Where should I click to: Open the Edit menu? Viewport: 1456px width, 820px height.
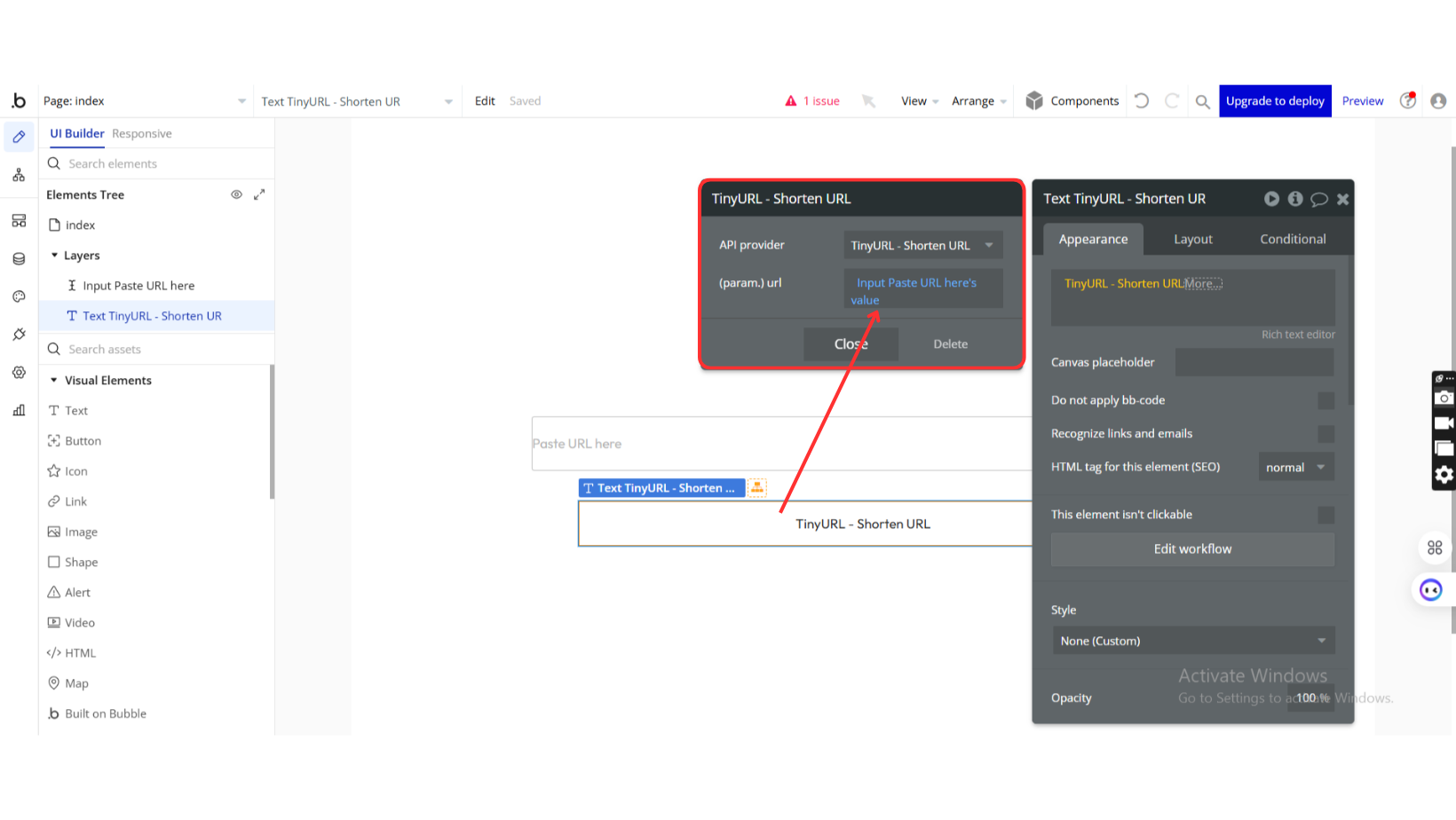point(485,101)
